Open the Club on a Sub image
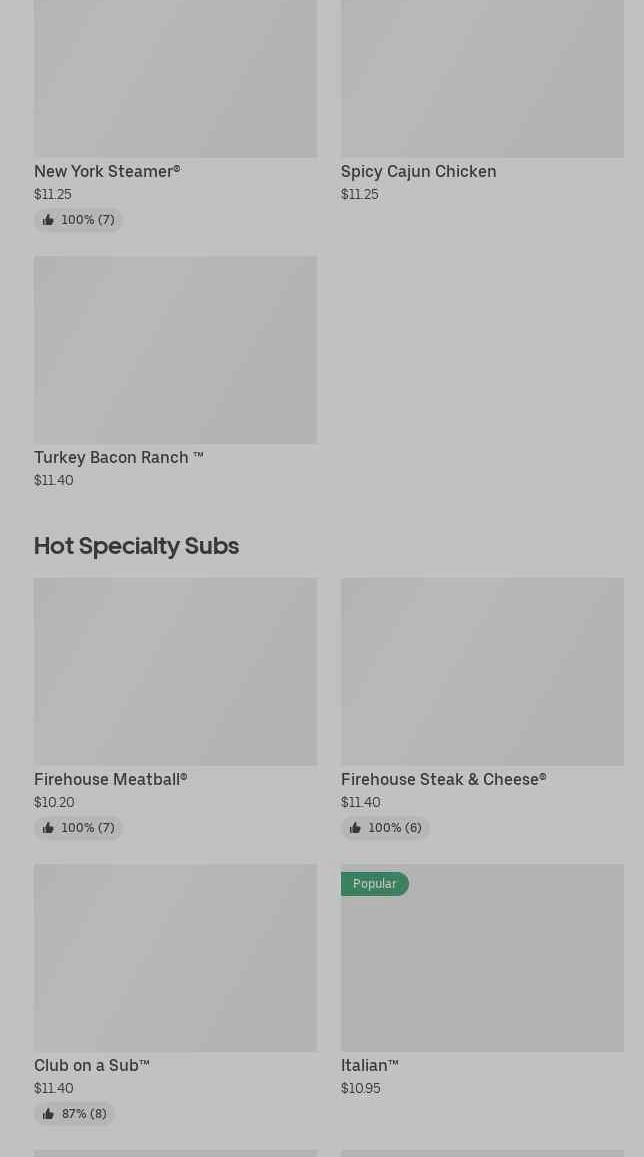 pos(175,957)
